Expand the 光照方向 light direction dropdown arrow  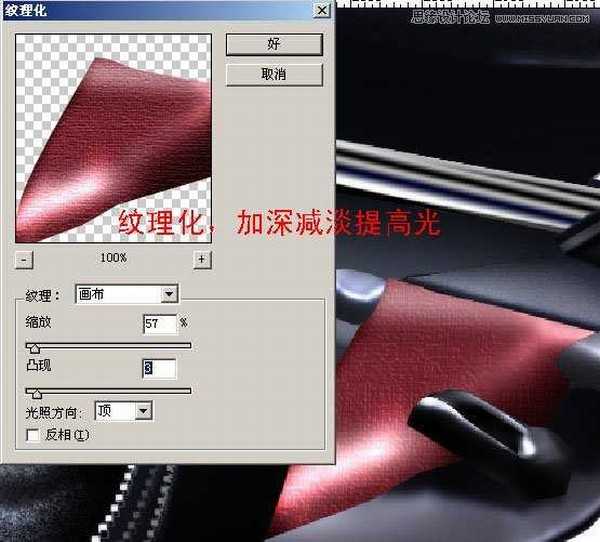pyautogui.click(x=143, y=410)
